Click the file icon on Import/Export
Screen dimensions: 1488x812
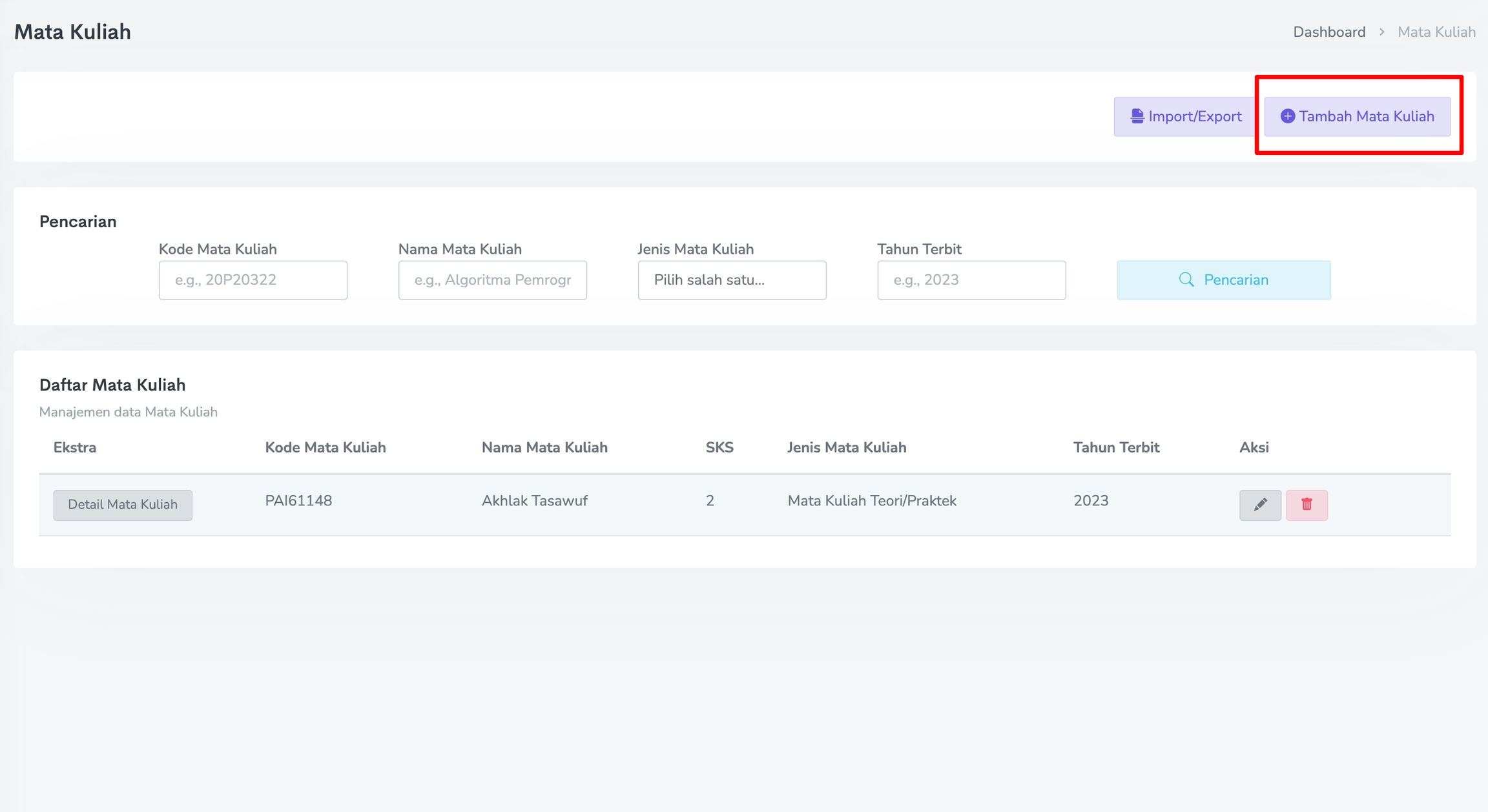1137,116
